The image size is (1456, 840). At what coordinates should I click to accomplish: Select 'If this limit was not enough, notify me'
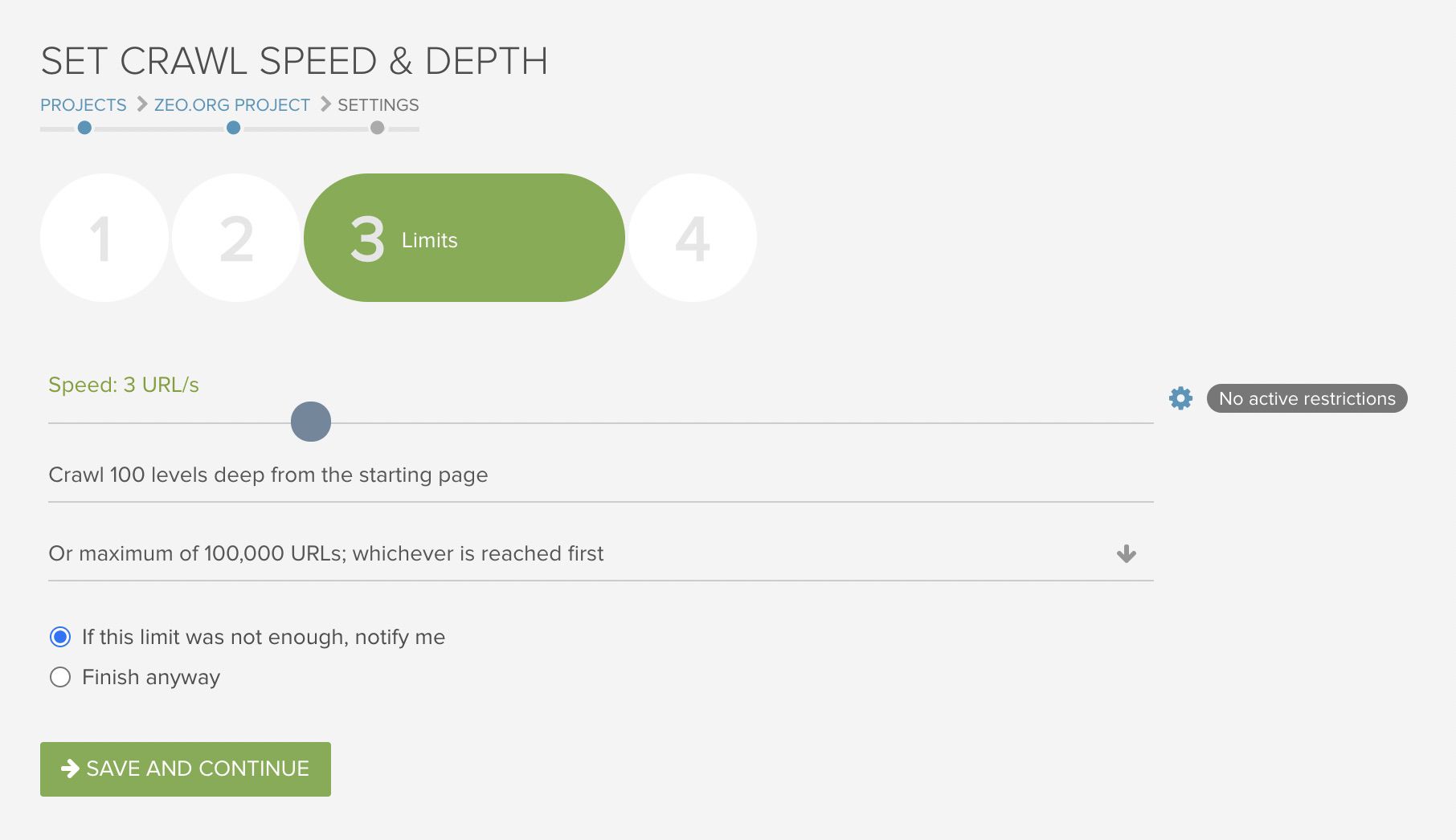(x=60, y=637)
